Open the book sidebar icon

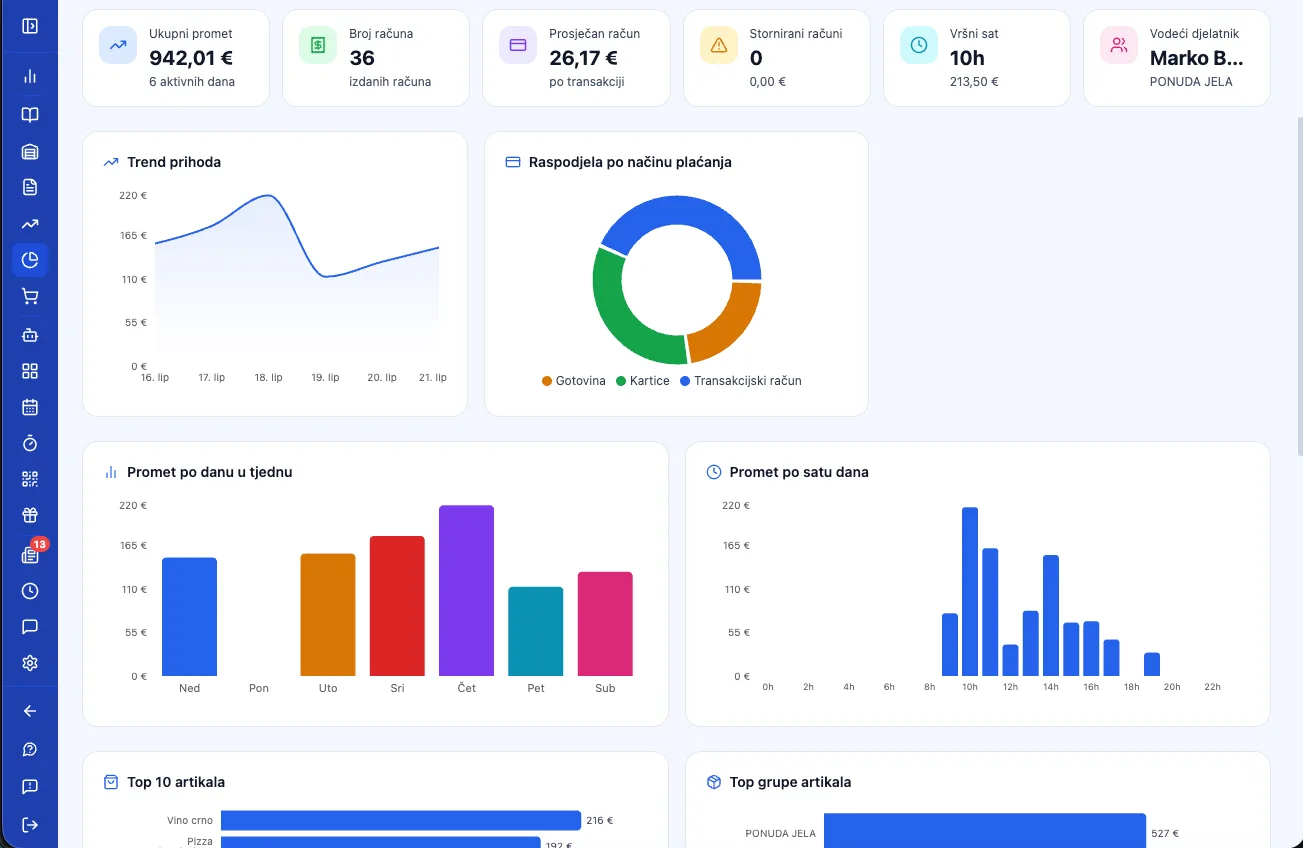tap(30, 114)
